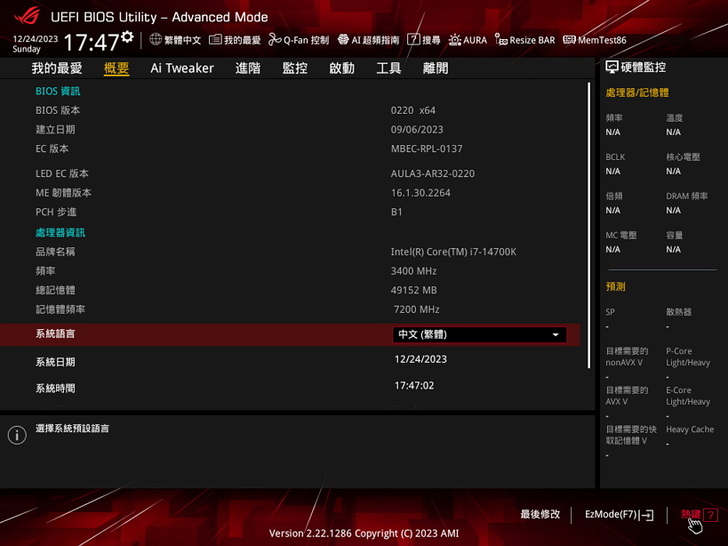This screenshot has height=546, width=728.
Task: Open the Ai Tweaker tab
Action: tap(182, 68)
